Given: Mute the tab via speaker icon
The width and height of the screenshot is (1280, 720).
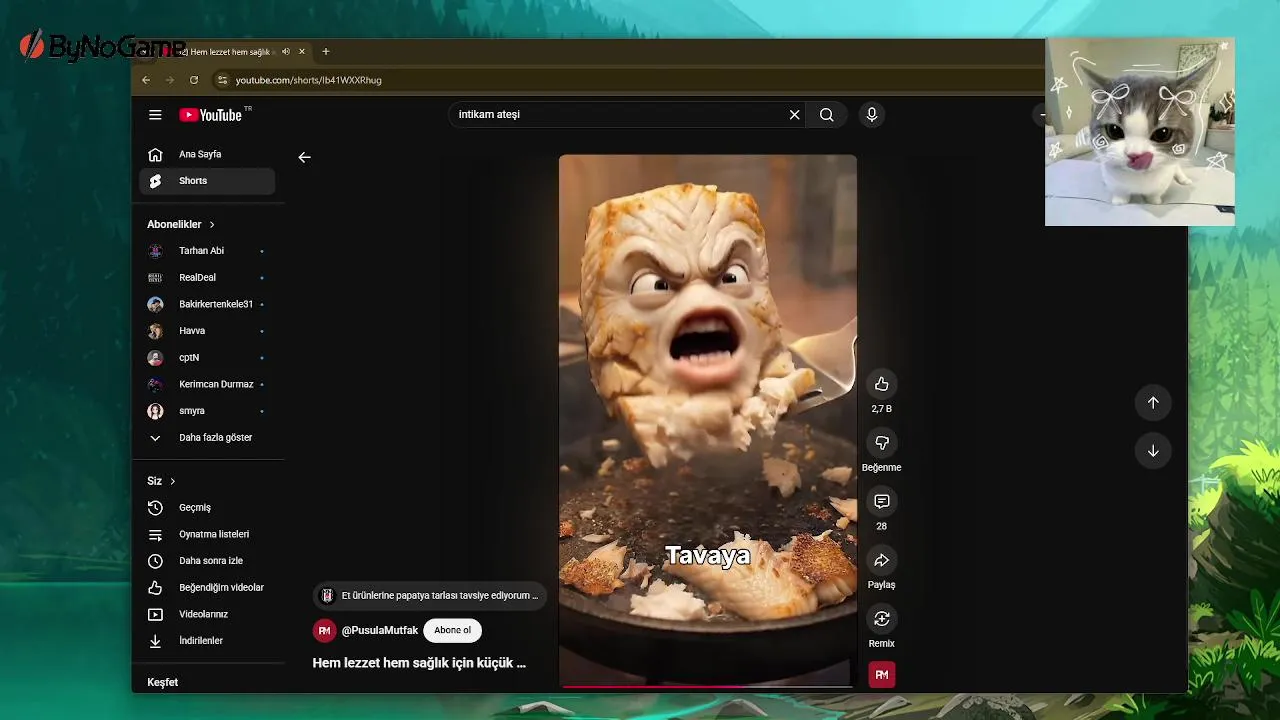Looking at the screenshot, I should point(286,52).
